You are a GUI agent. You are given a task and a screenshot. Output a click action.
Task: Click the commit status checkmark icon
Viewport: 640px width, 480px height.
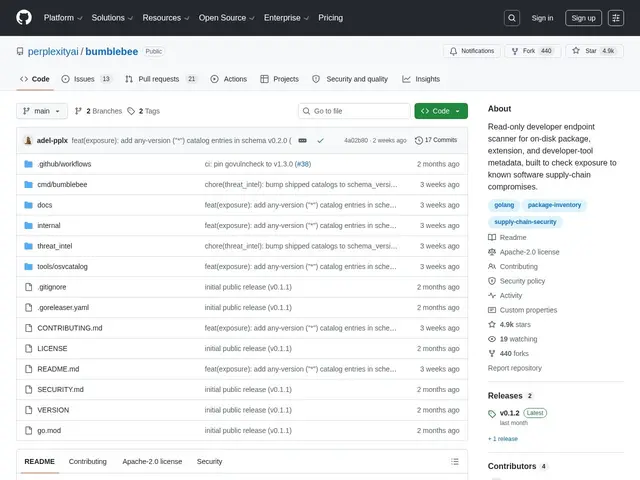[x=320, y=140]
